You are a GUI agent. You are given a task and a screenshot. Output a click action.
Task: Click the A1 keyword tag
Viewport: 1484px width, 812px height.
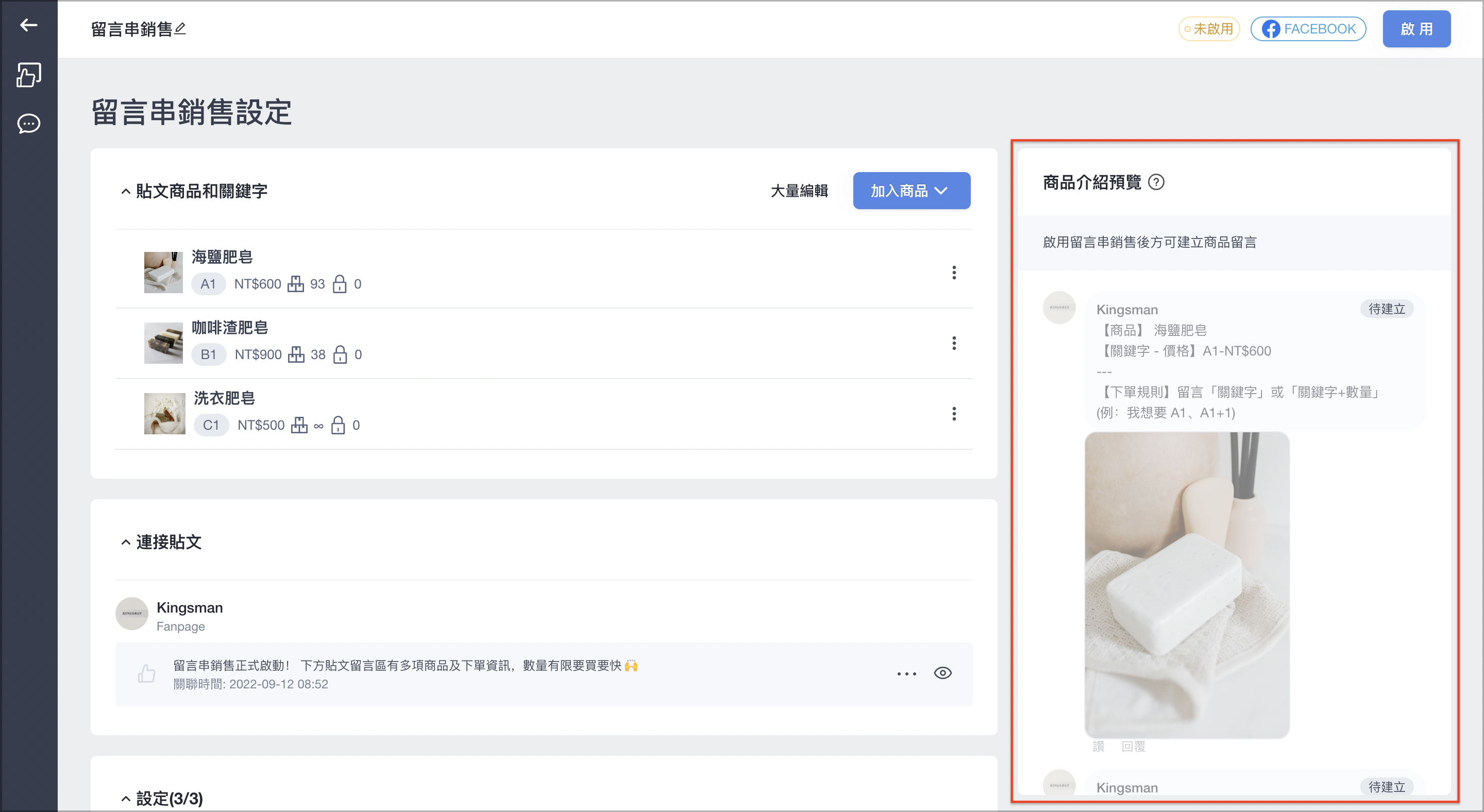click(x=208, y=284)
